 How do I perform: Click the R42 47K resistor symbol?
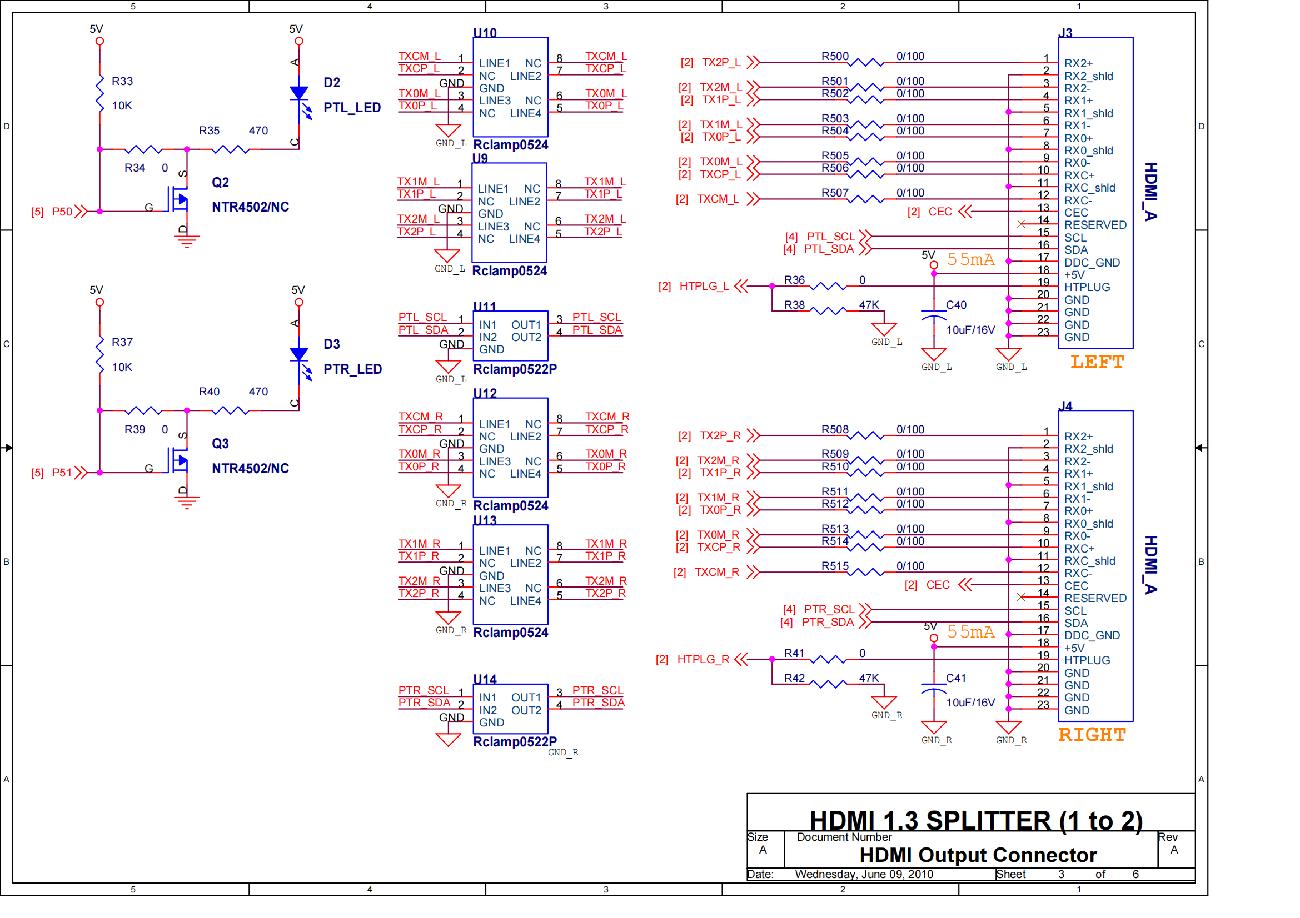828,684
